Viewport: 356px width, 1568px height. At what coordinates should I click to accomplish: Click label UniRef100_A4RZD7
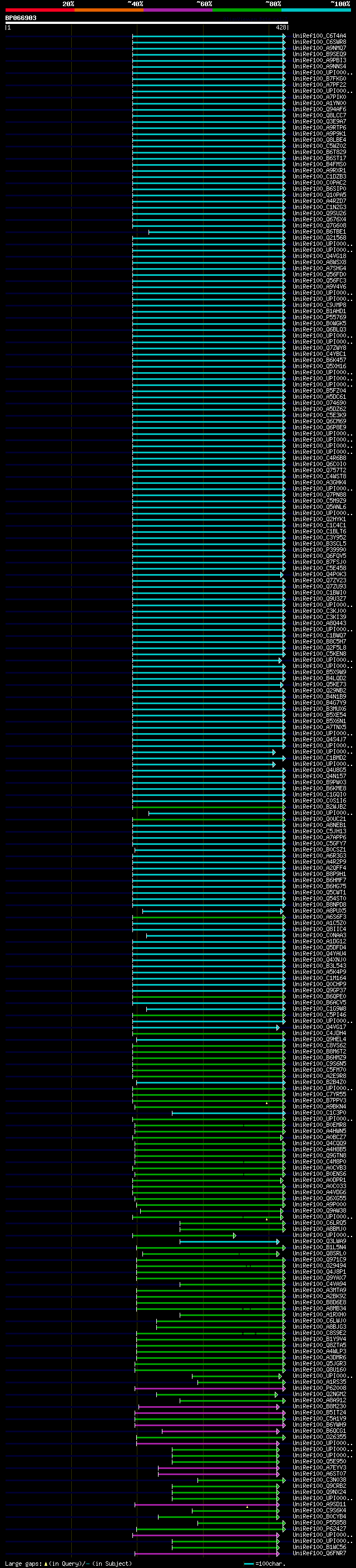[x=319, y=201]
